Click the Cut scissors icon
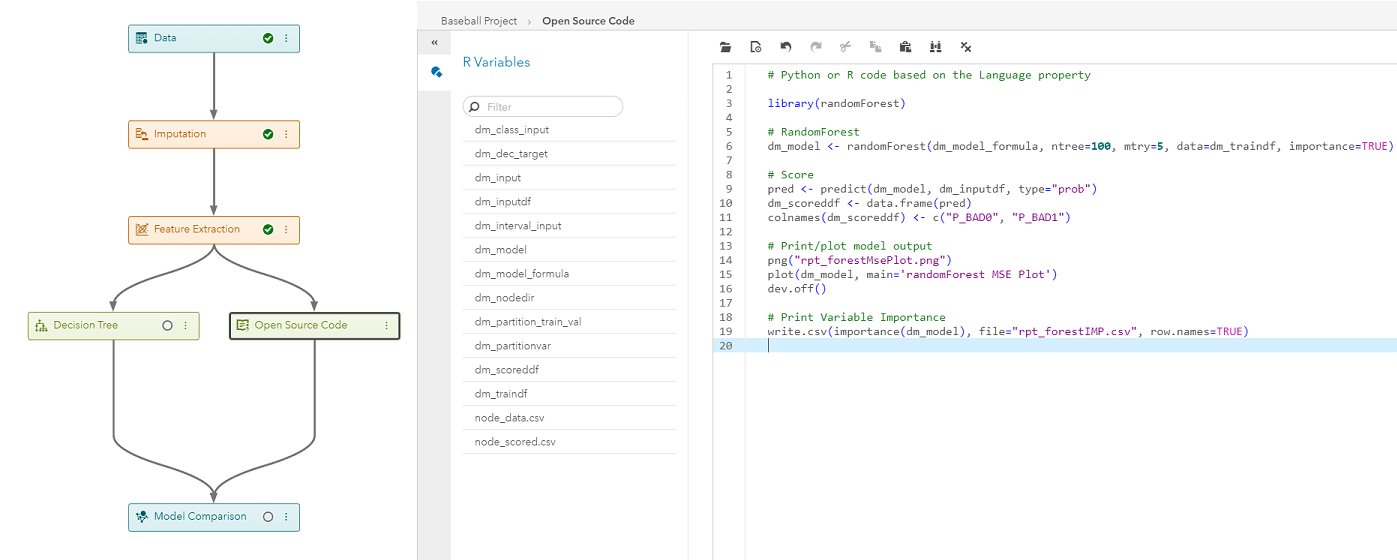The height and width of the screenshot is (560, 1397). pos(845,47)
